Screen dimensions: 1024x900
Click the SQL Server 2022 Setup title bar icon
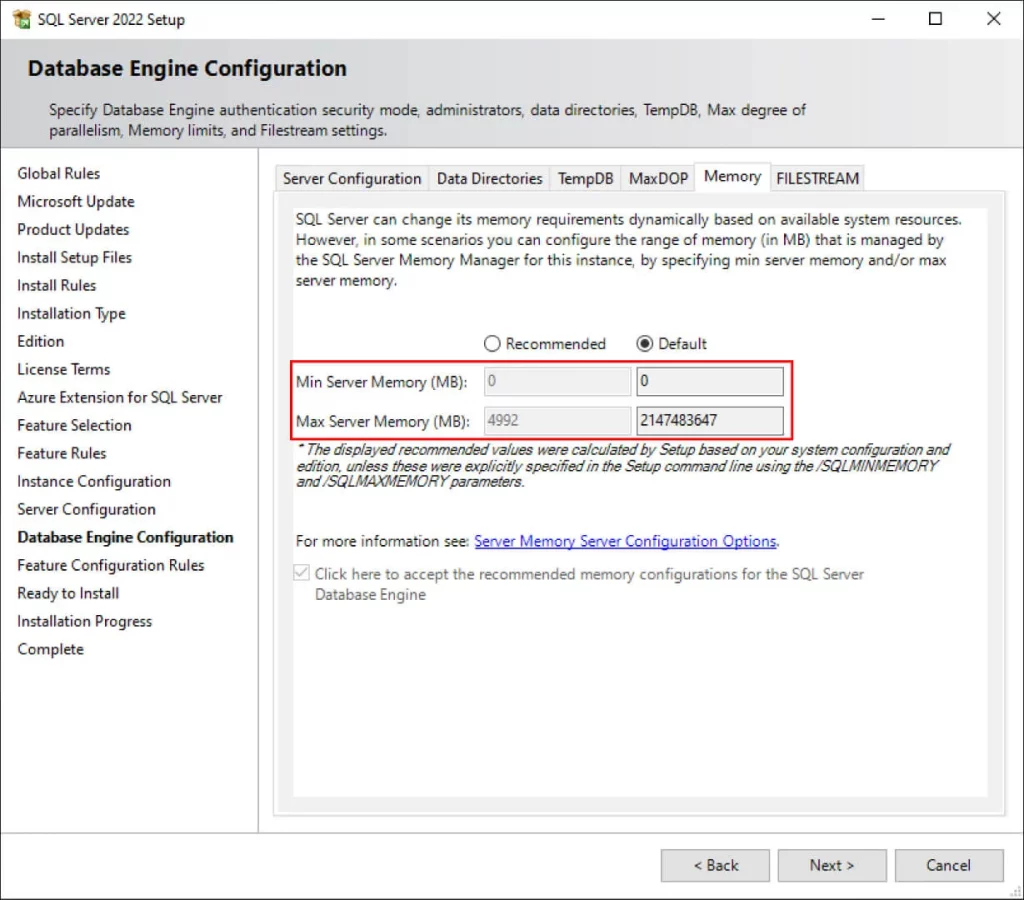(x=23, y=18)
